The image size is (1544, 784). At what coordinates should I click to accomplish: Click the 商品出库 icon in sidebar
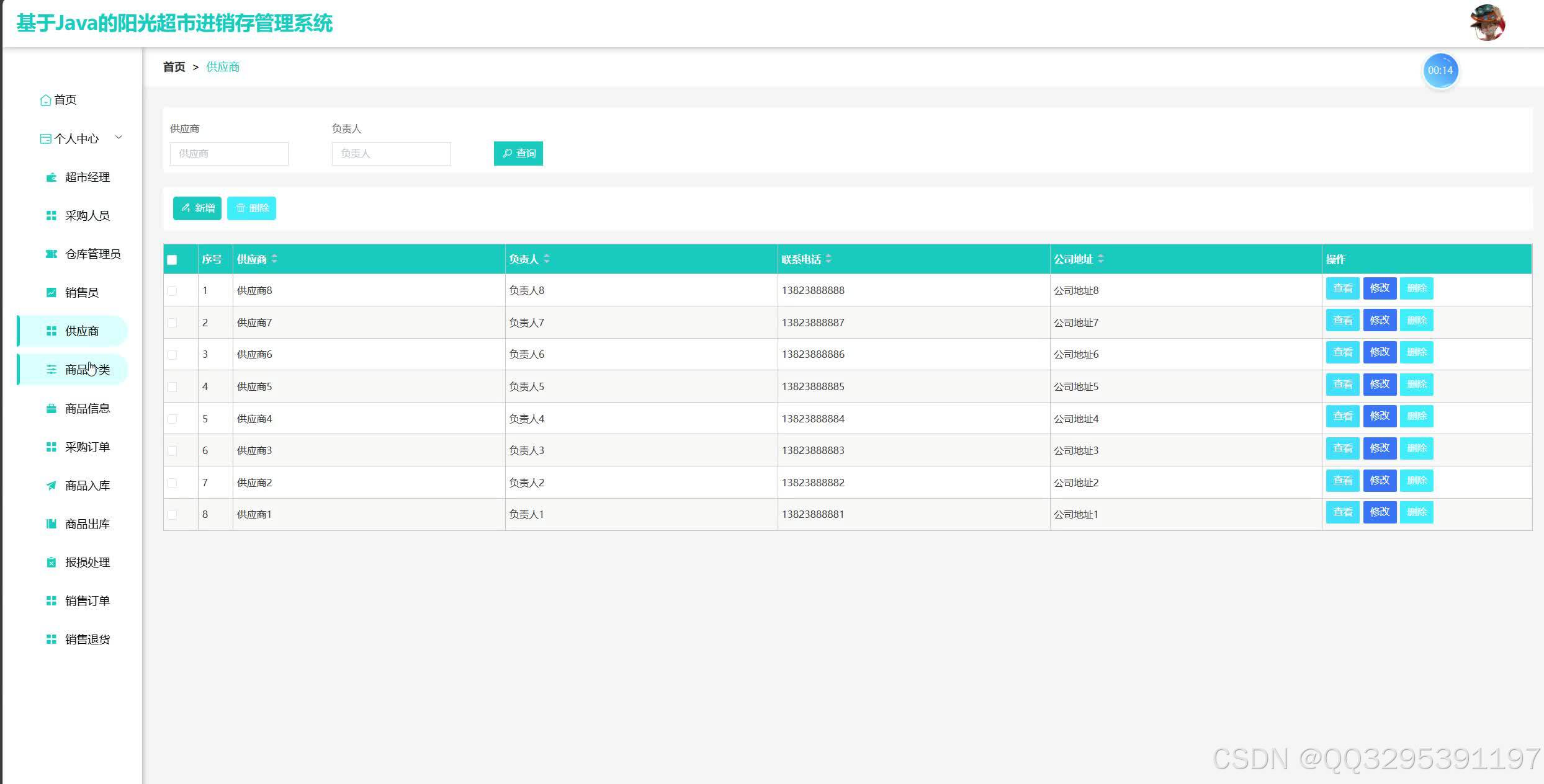52,524
